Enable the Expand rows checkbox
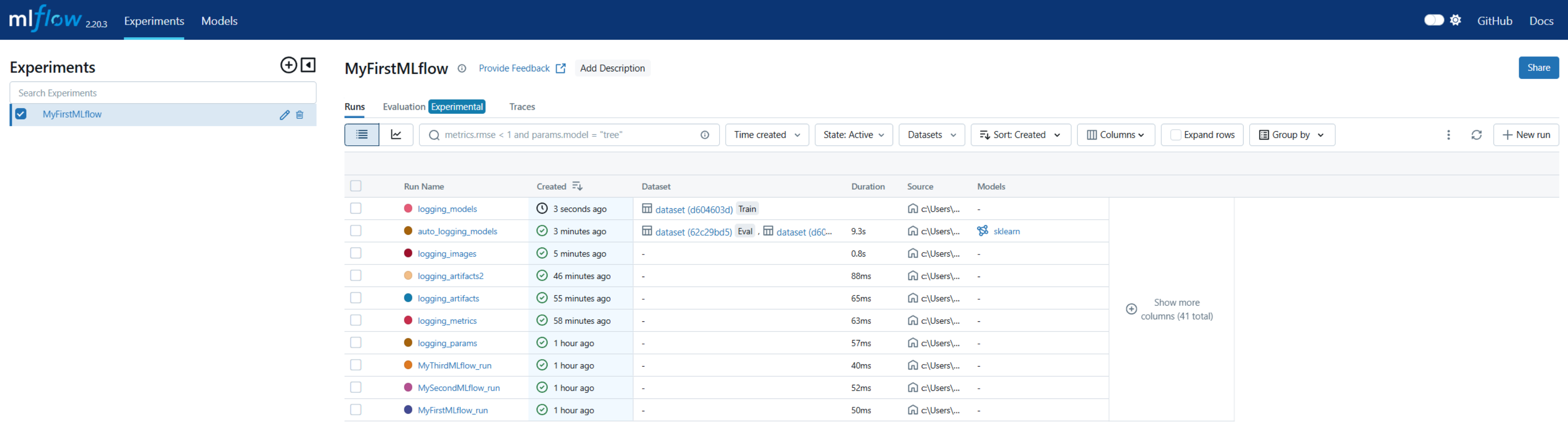Screen dimensions: 1568x433 point(1176,135)
